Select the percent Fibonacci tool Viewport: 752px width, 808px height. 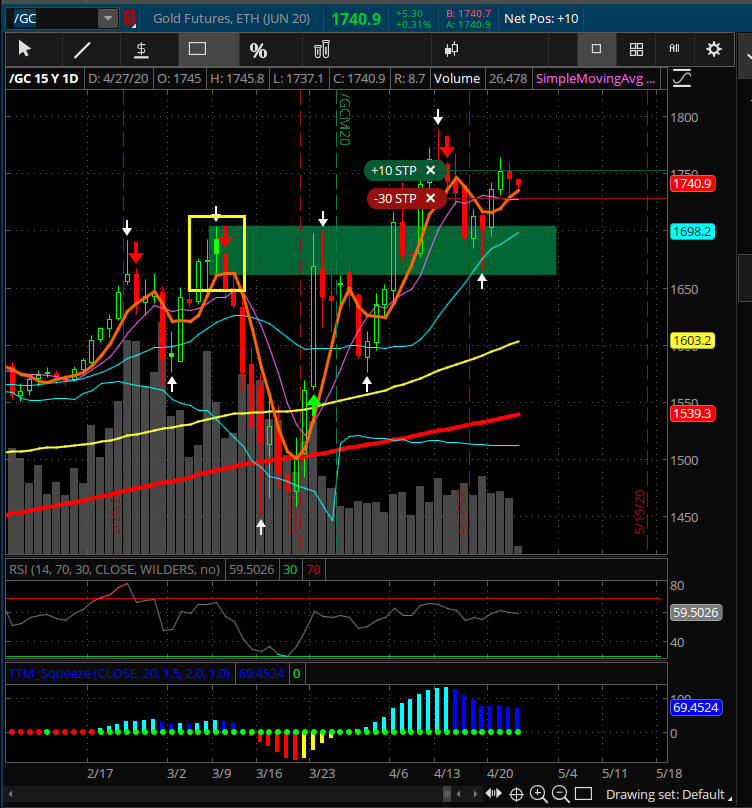[x=258, y=50]
